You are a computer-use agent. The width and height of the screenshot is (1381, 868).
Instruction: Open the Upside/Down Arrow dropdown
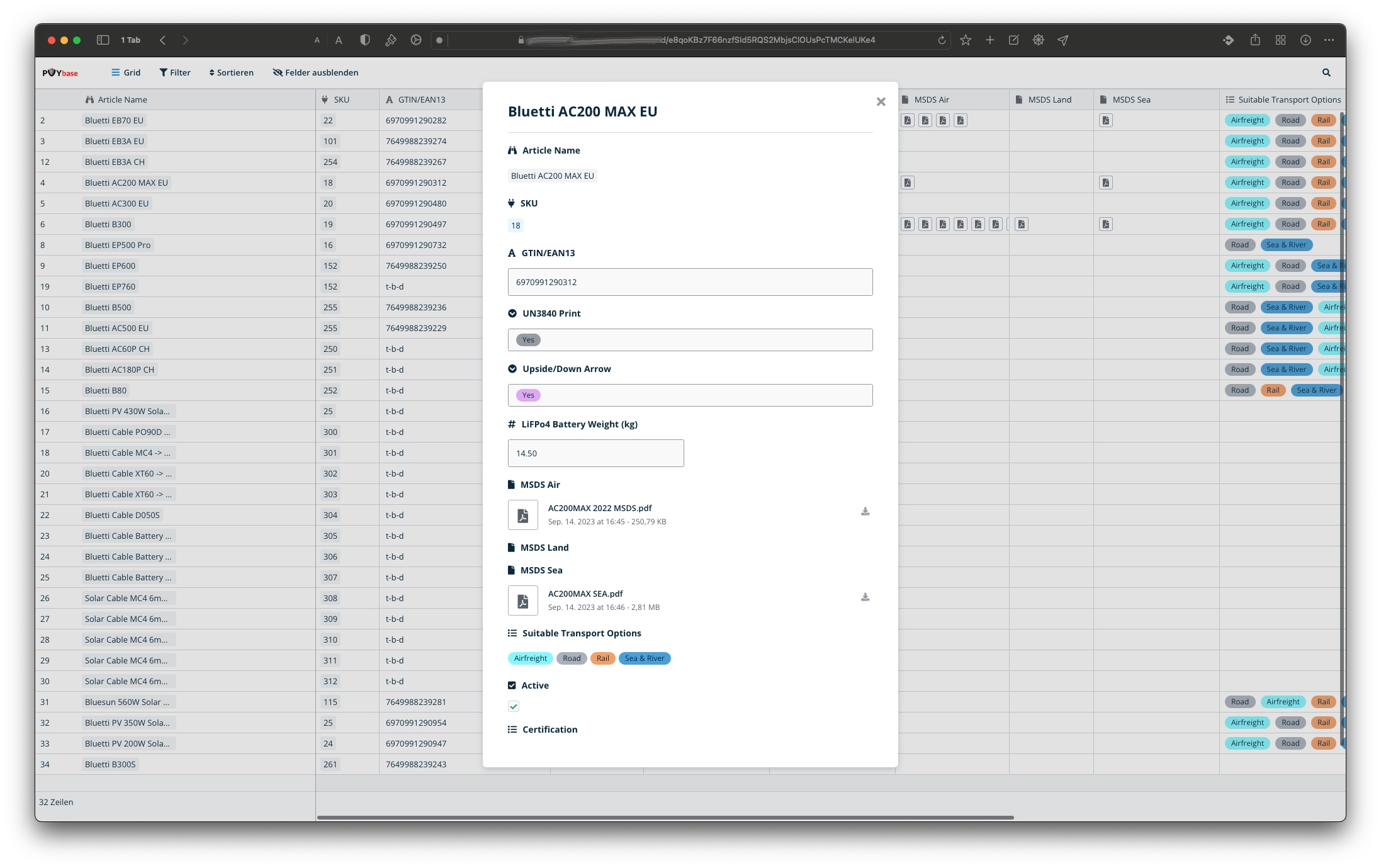pos(690,395)
